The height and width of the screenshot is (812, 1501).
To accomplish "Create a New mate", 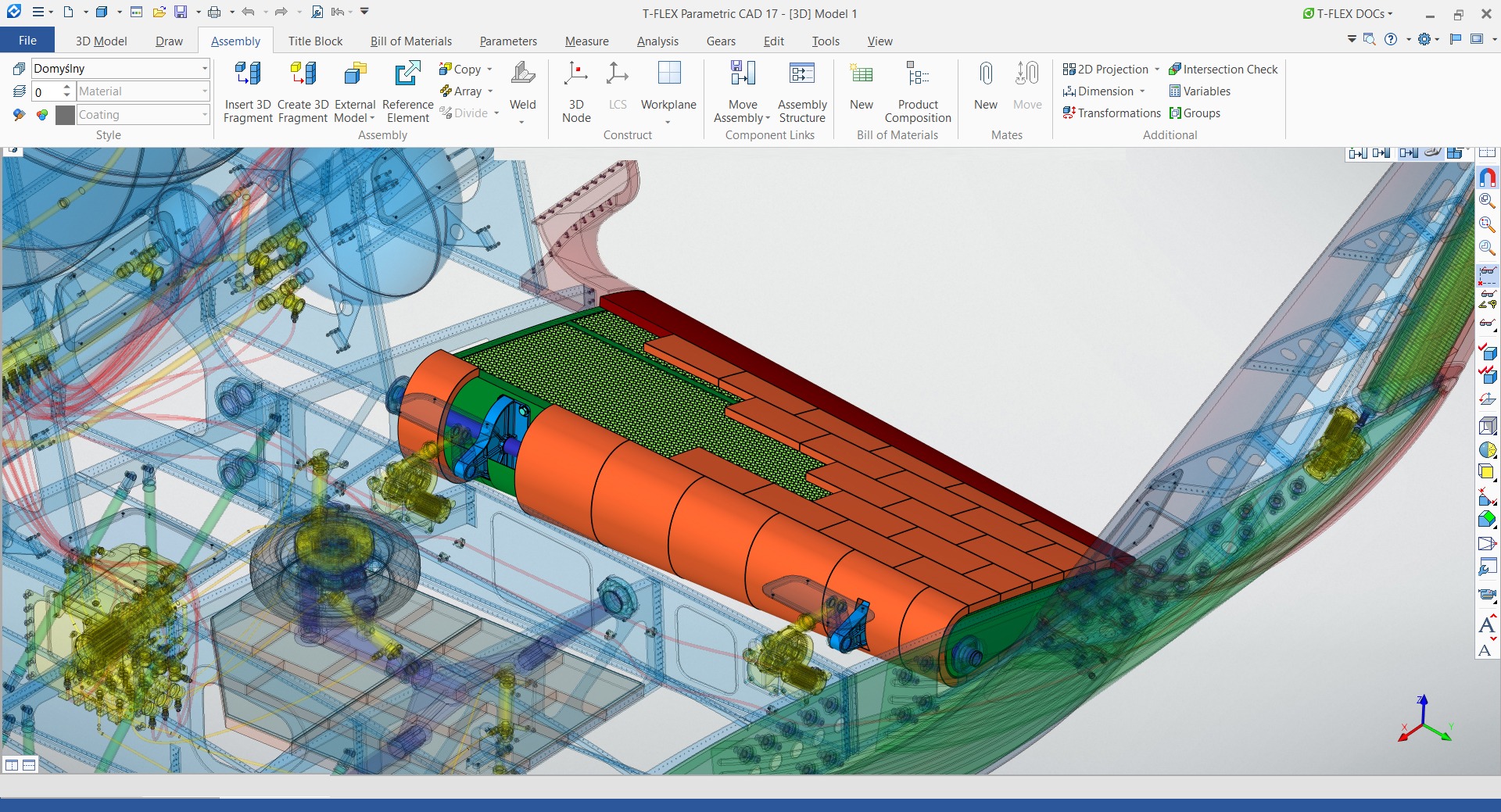I will 986,86.
